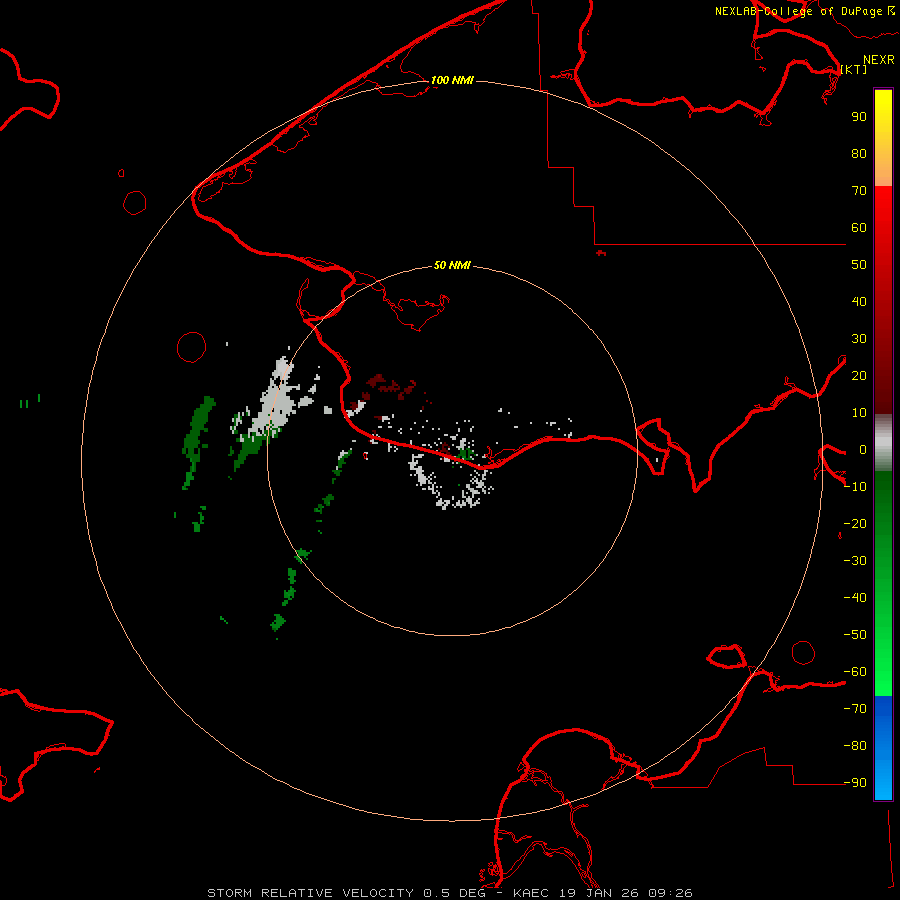Click the yellow top segment of color bar
Image resolution: width=900 pixels, height=900 pixels.
pyautogui.click(x=883, y=138)
